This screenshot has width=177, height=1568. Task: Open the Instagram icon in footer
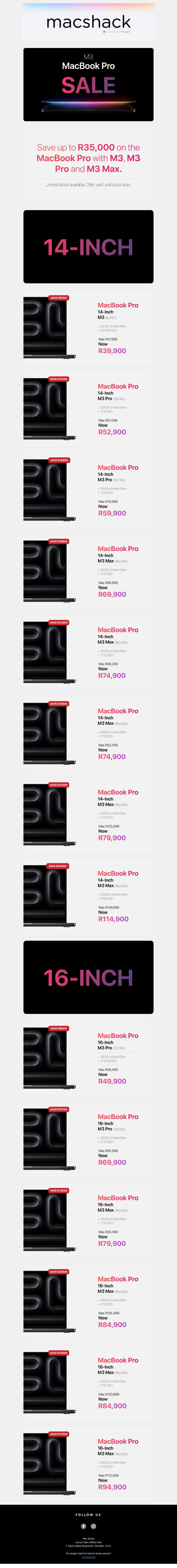pos(94,1526)
